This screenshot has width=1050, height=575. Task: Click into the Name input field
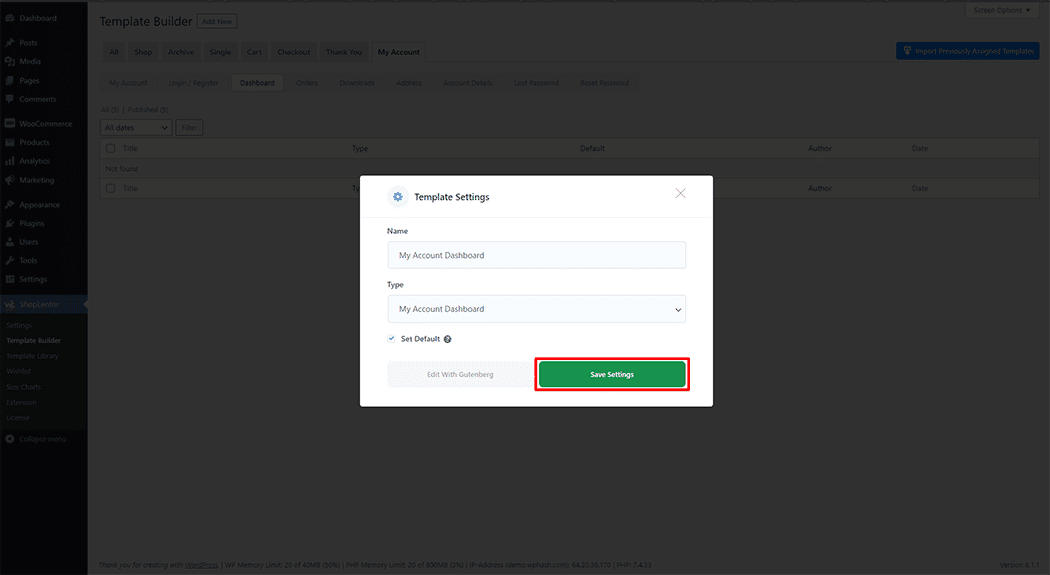click(x=536, y=255)
